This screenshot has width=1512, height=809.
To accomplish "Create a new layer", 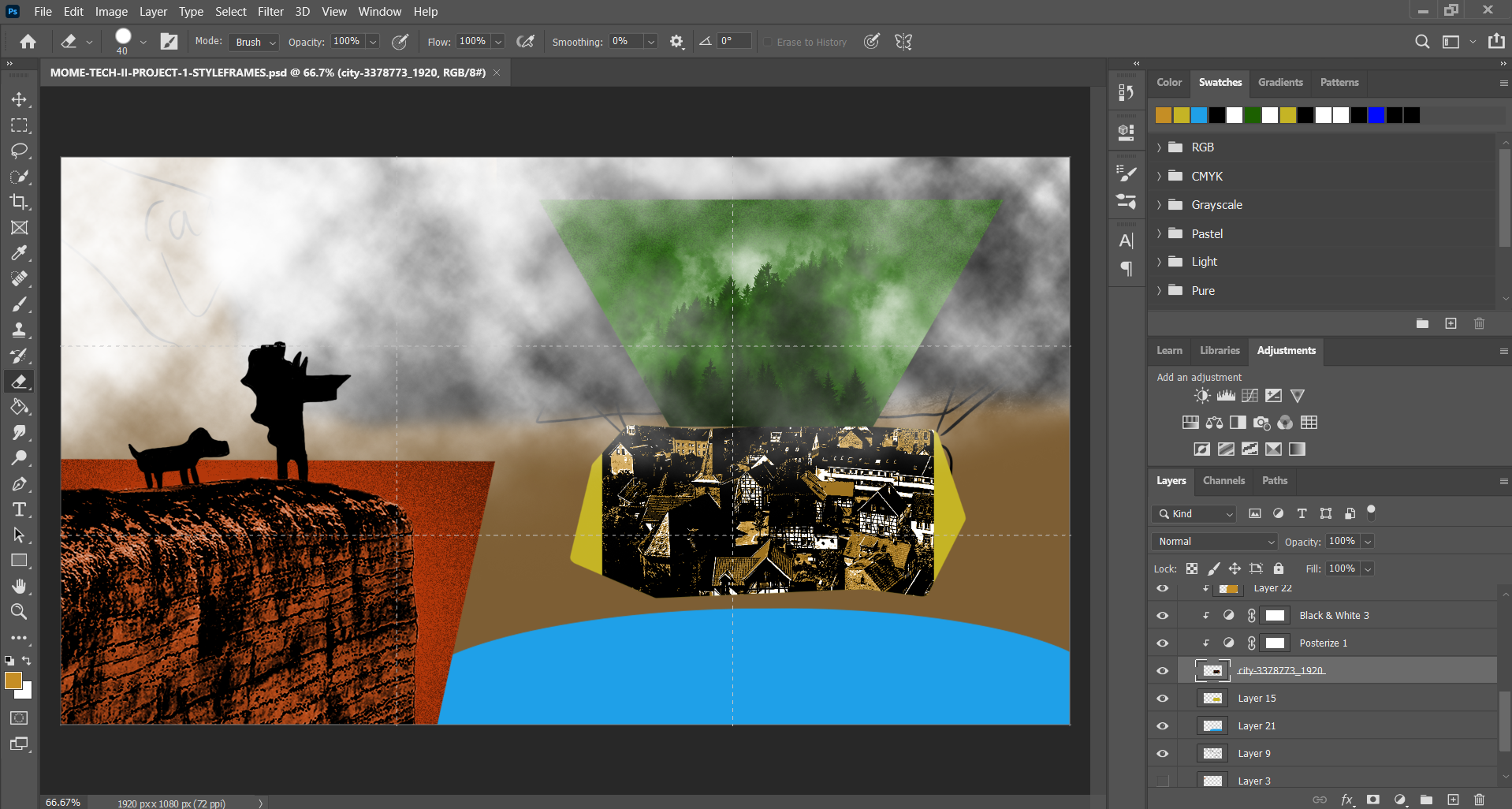I will tap(1453, 800).
